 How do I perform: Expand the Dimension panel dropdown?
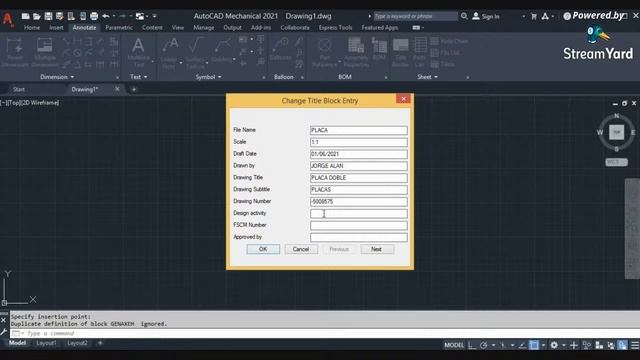pos(57,77)
